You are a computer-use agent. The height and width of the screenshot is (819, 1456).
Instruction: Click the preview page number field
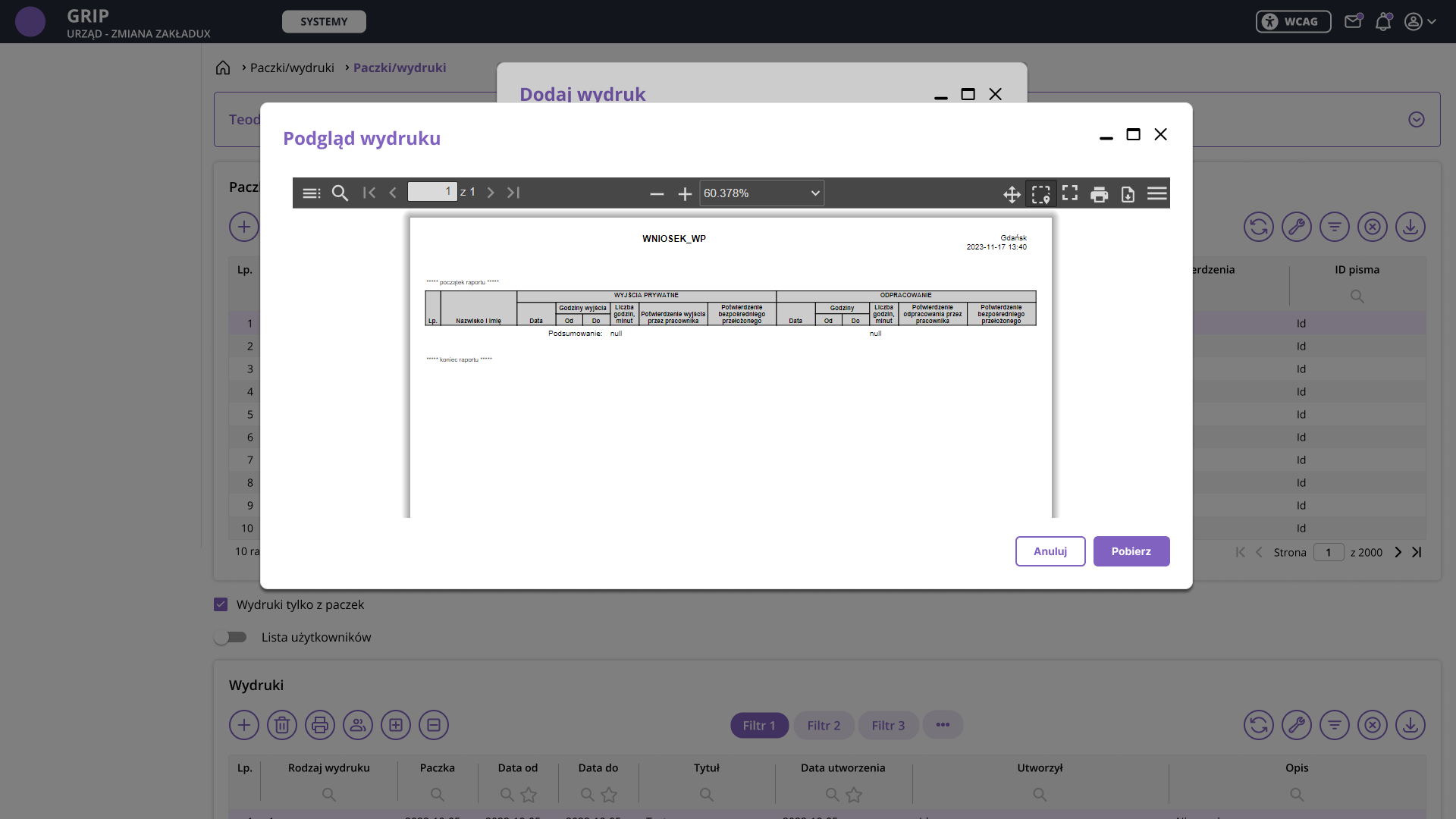click(x=432, y=192)
